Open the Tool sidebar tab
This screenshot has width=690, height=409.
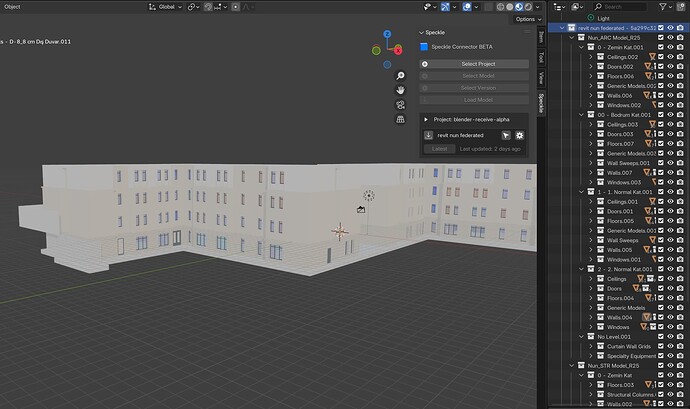pos(542,58)
